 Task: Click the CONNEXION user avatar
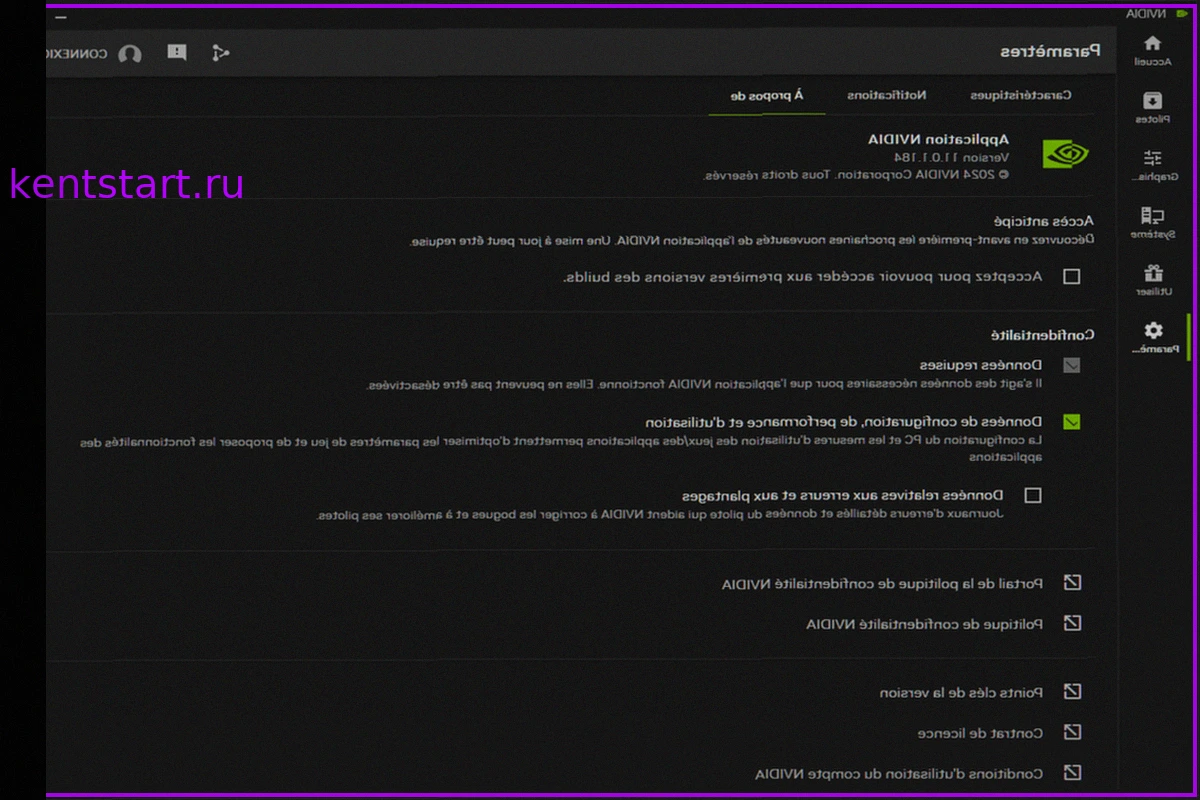(x=130, y=54)
